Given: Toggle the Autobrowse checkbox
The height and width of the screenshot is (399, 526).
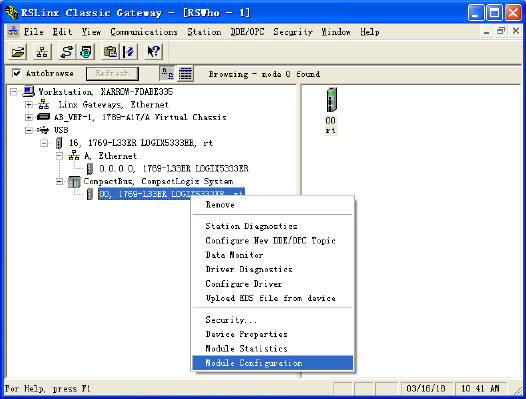Looking at the screenshot, I should tap(16, 73).
